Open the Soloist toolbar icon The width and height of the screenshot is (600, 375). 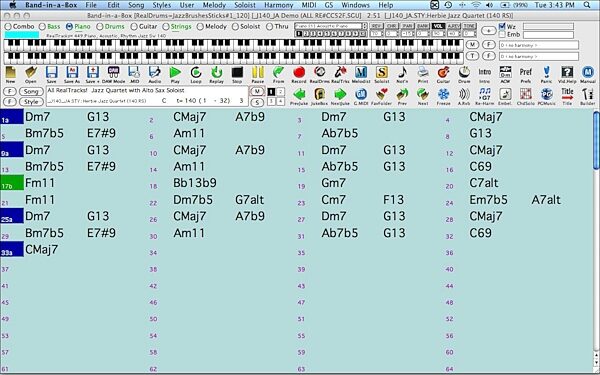click(382, 74)
